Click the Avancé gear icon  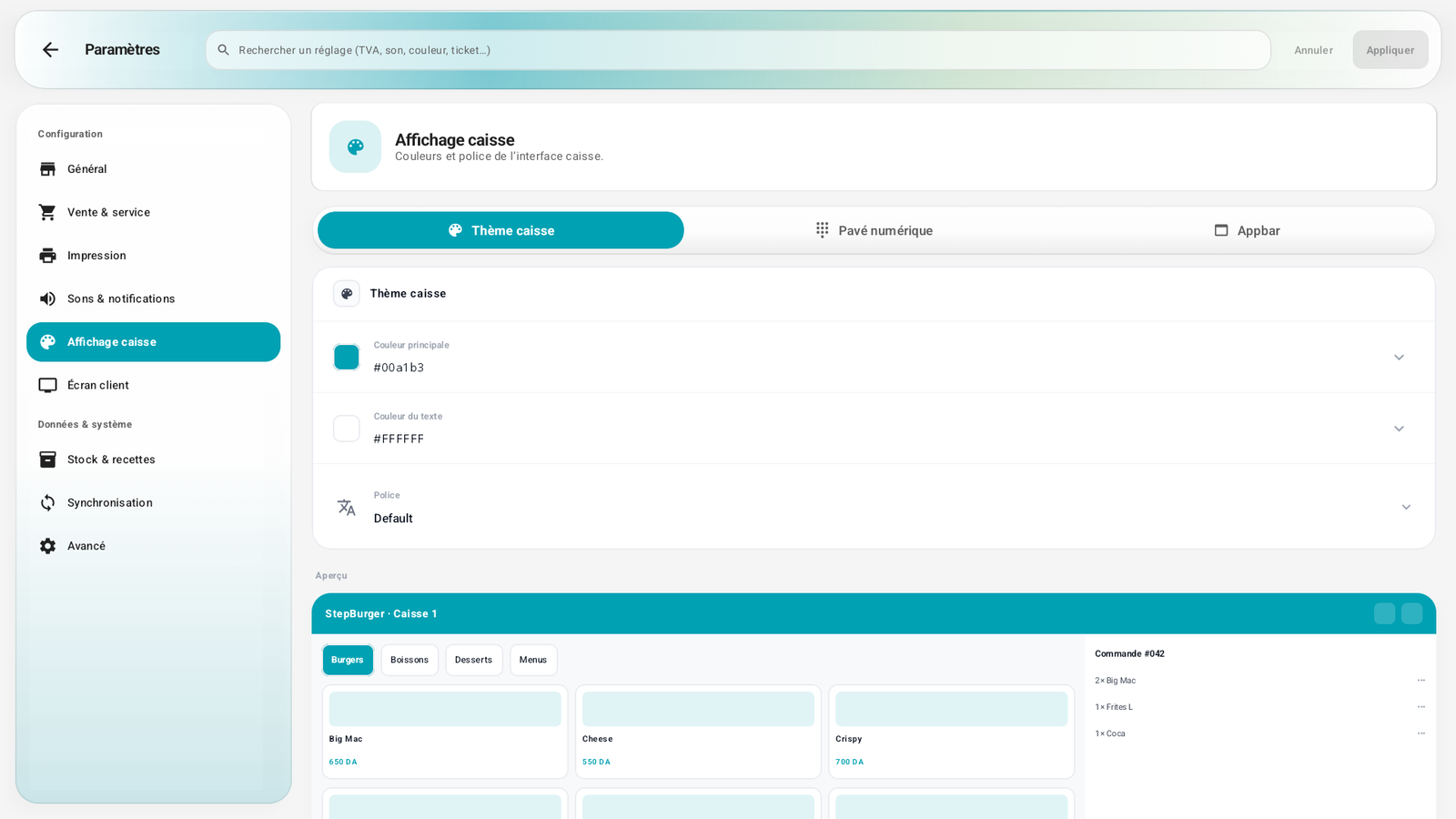(x=47, y=546)
